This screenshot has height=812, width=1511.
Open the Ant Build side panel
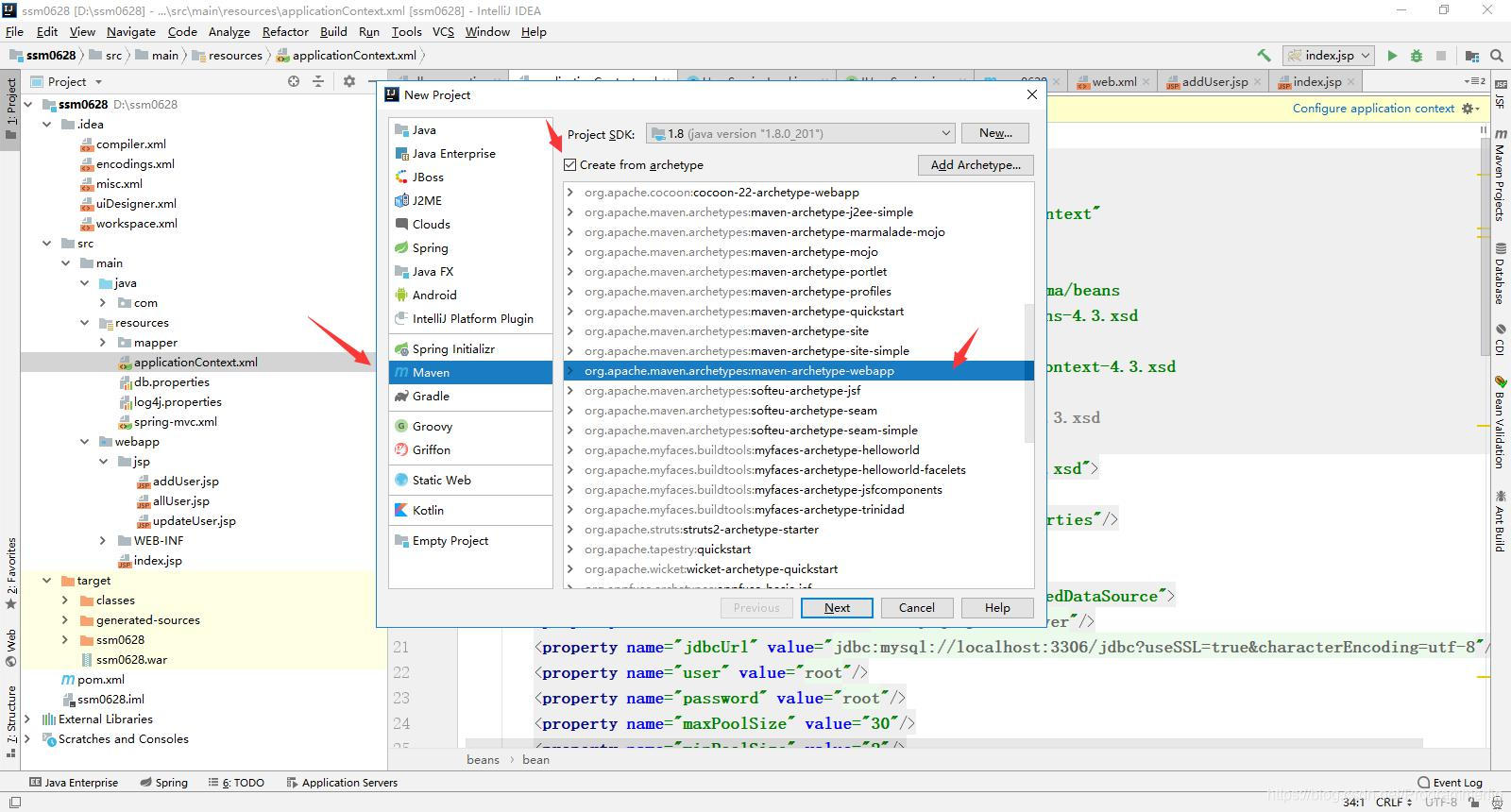click(1499, 520)
